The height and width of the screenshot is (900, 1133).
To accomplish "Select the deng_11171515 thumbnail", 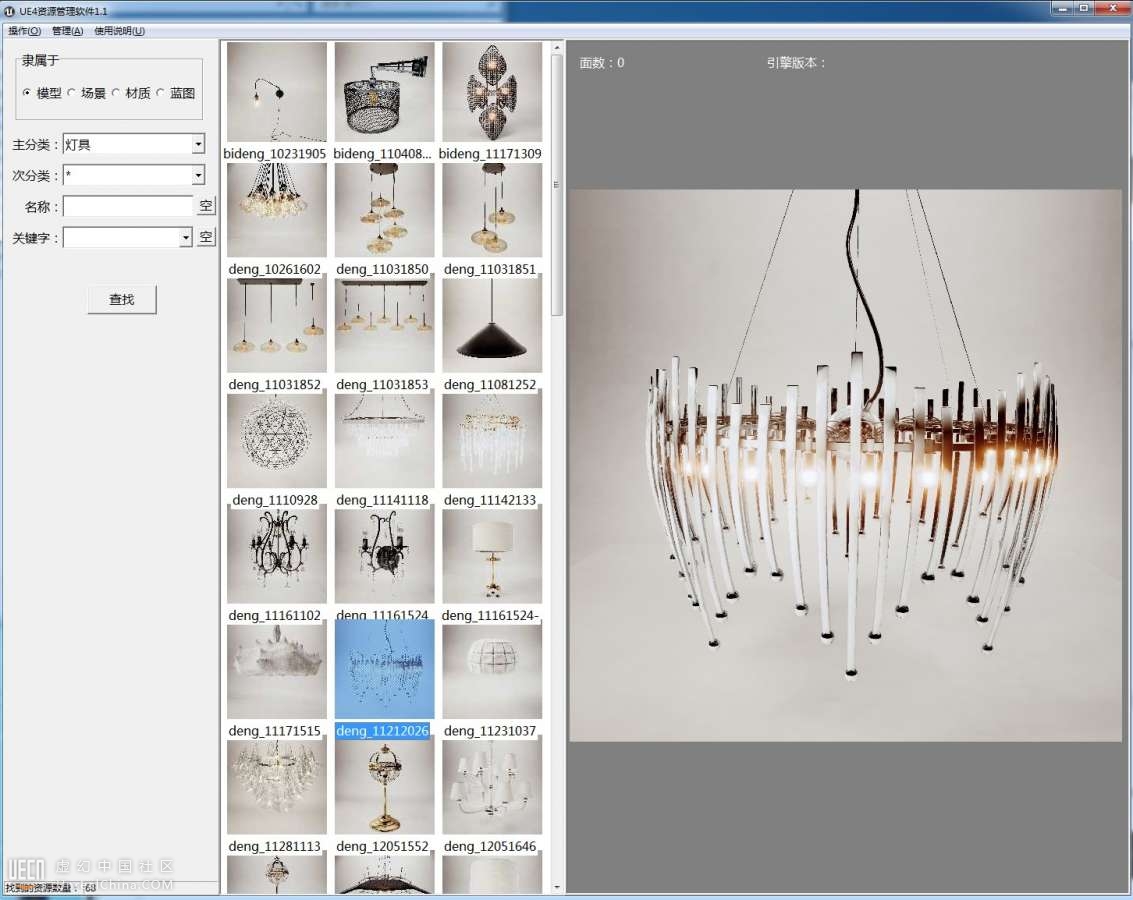I will click(276, 672).
